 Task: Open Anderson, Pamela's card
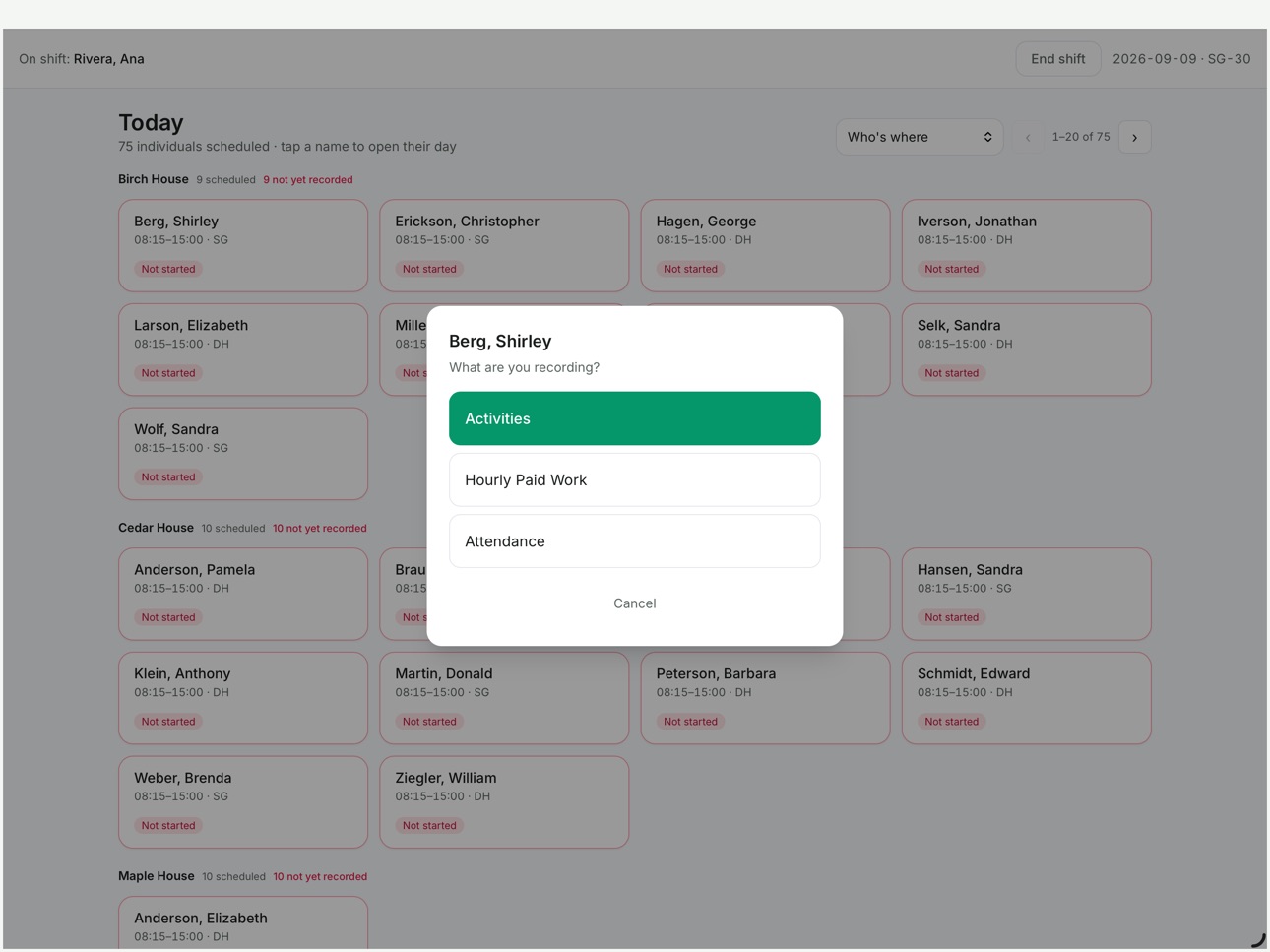pos(243,594)
